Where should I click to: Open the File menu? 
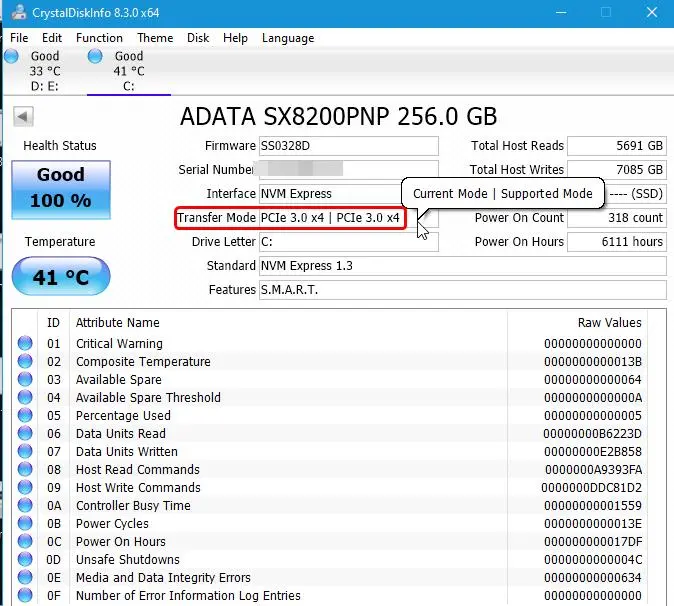point(19,38)
